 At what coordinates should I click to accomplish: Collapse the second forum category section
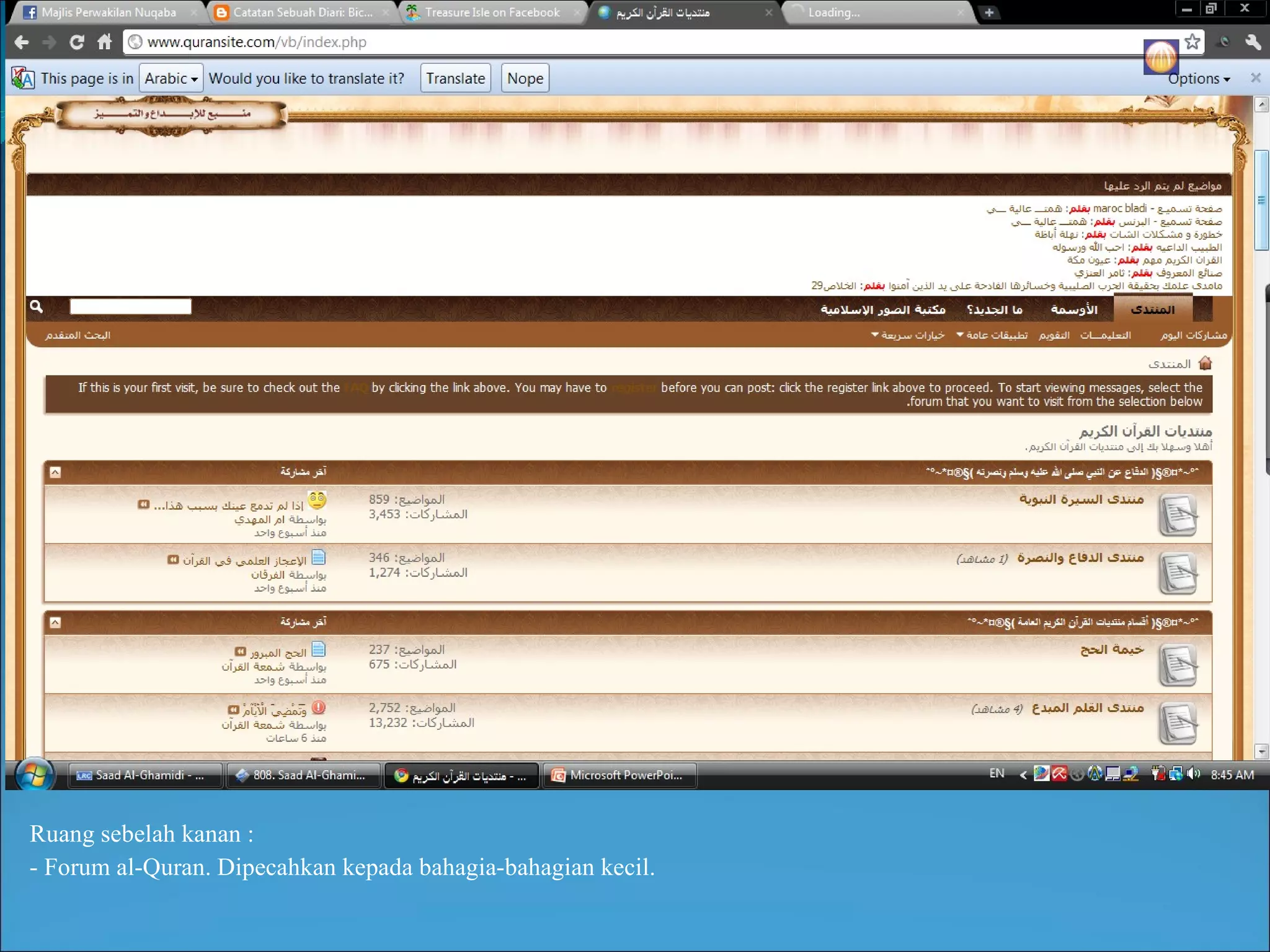55,622
